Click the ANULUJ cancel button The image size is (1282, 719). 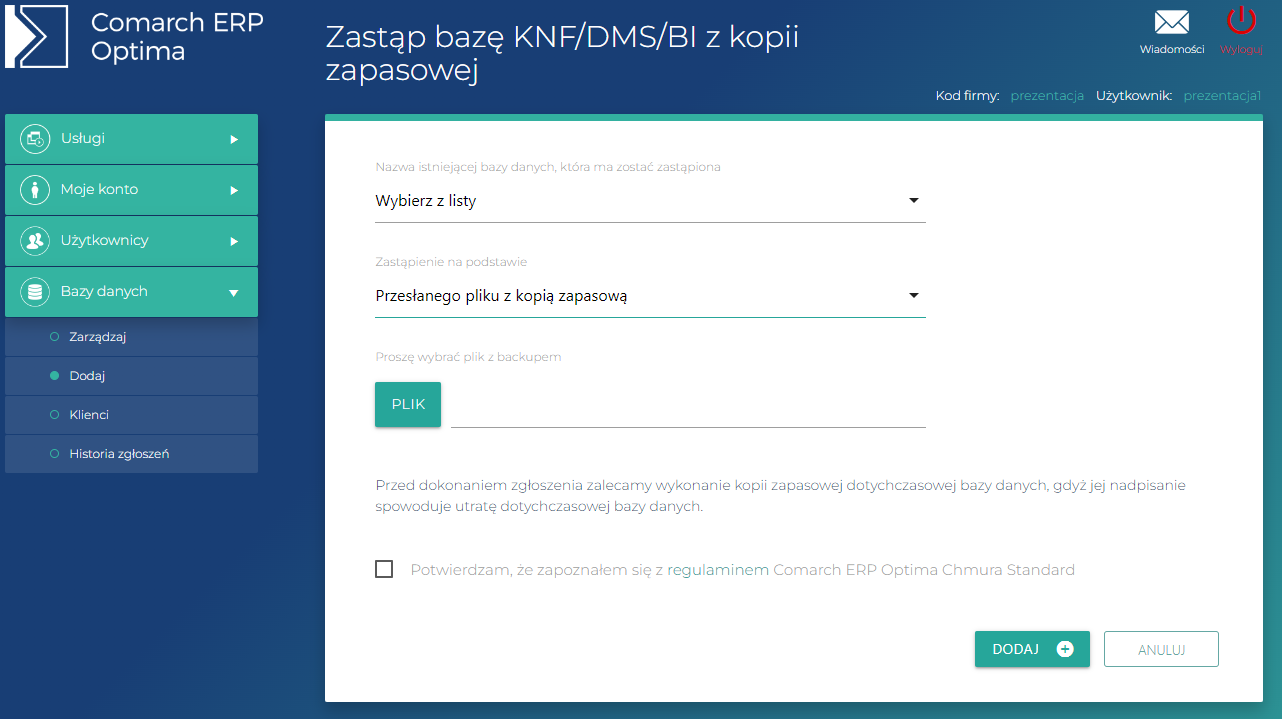[x=1161, y=649]
